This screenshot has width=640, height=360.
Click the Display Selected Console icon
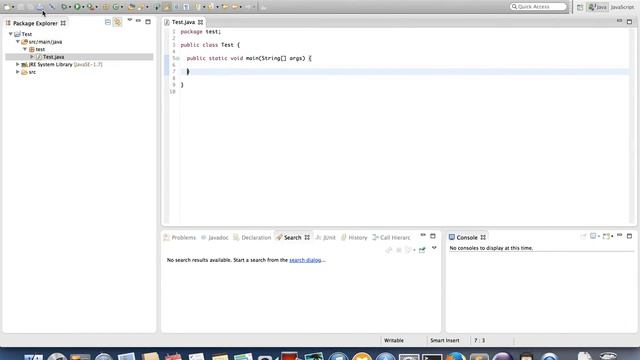pos(593,236)
